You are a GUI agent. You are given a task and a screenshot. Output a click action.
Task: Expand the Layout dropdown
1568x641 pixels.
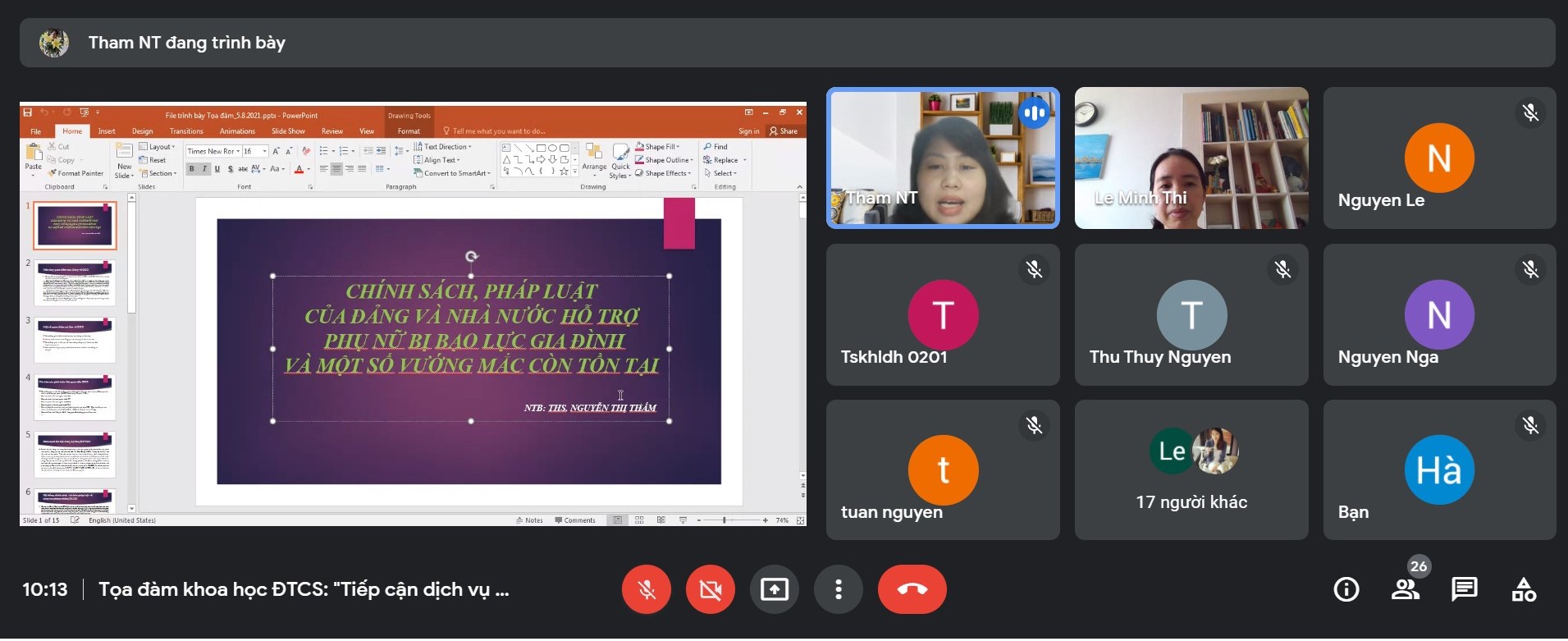coord(161,147)
